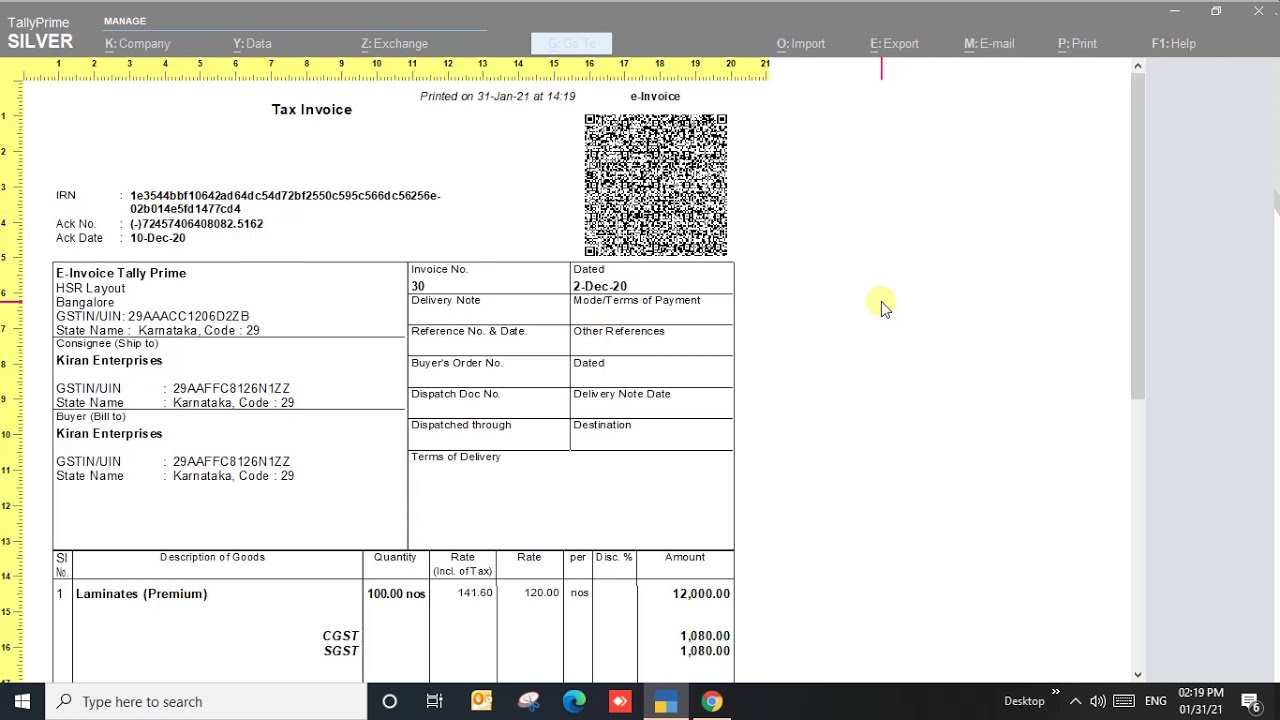Click the CGST label

pos(340,636)
